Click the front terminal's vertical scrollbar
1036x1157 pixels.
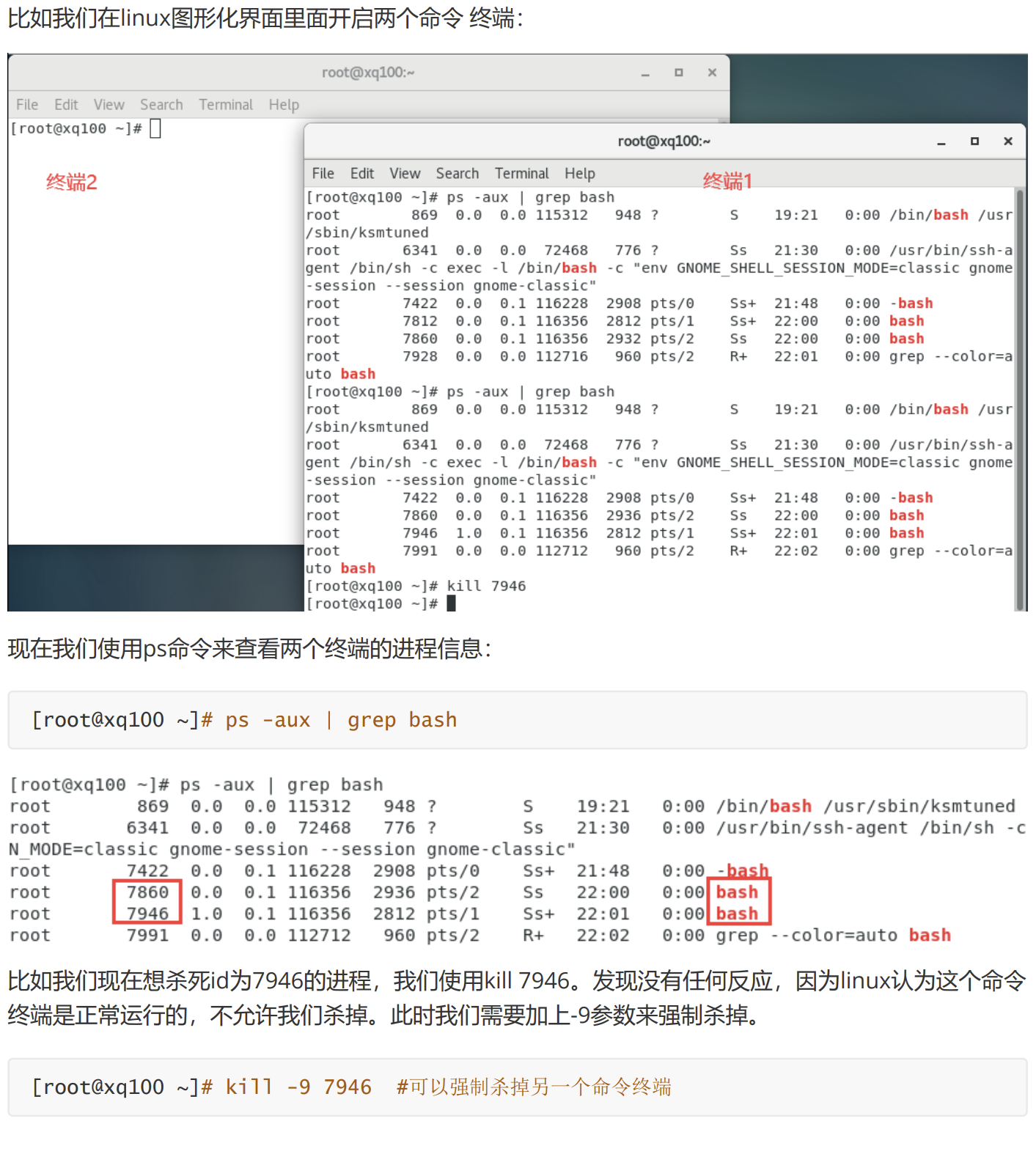pyautogui.click(x=1019, y=396)
